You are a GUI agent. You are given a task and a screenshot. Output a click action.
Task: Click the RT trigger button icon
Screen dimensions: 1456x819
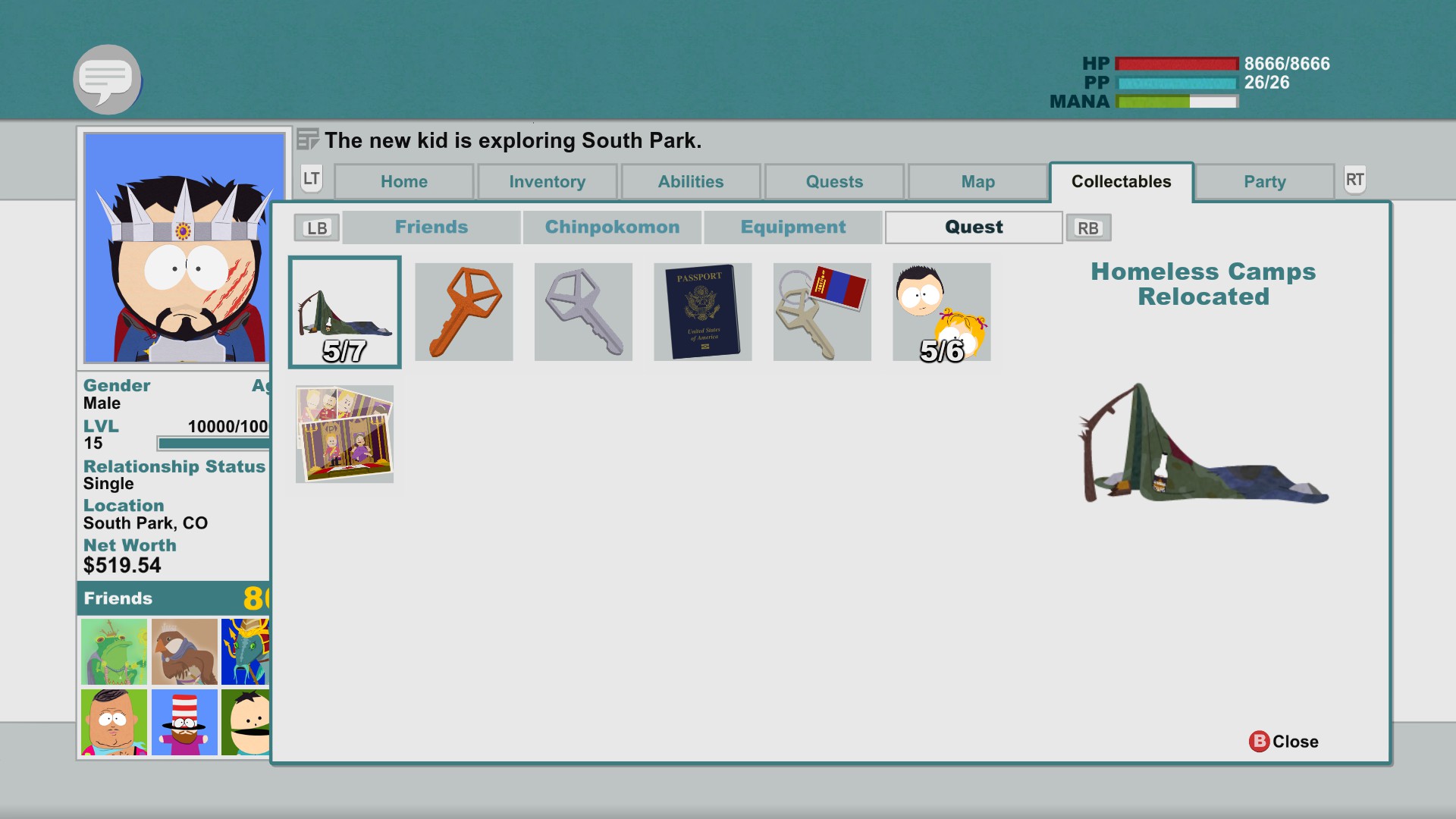(x=1354, y=180)
